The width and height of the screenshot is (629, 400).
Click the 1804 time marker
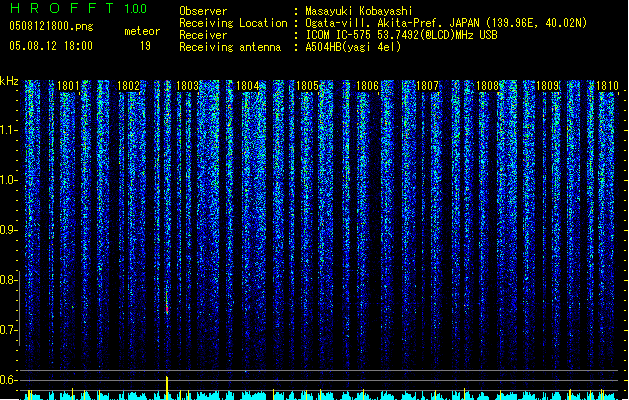tap(248, 86)
